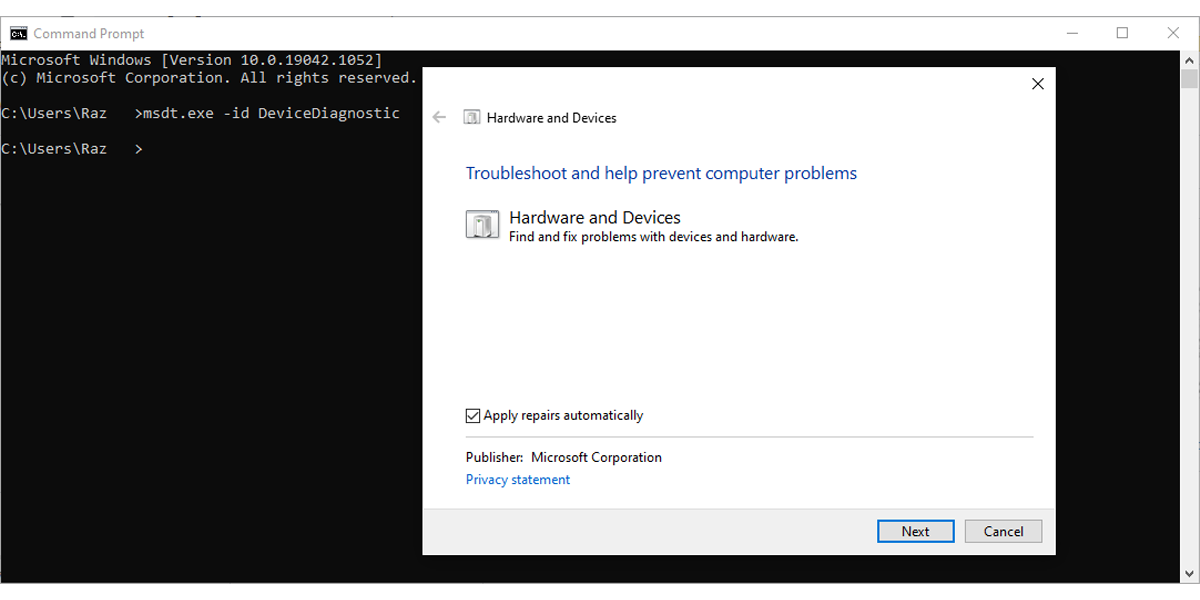
Task: Open the Privacy statement link
Action: 517,479
